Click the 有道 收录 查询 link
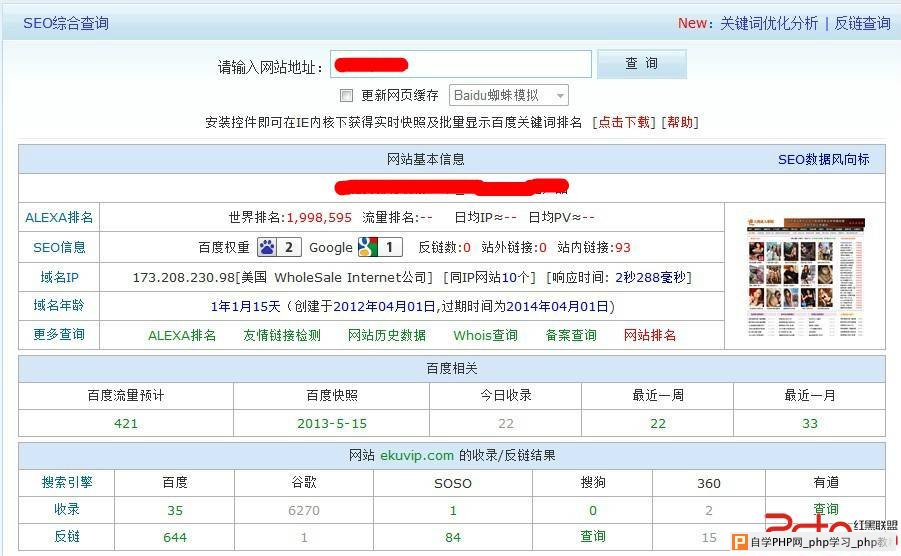901x556 pixels. pyautogui.click(x=826, y=509)
